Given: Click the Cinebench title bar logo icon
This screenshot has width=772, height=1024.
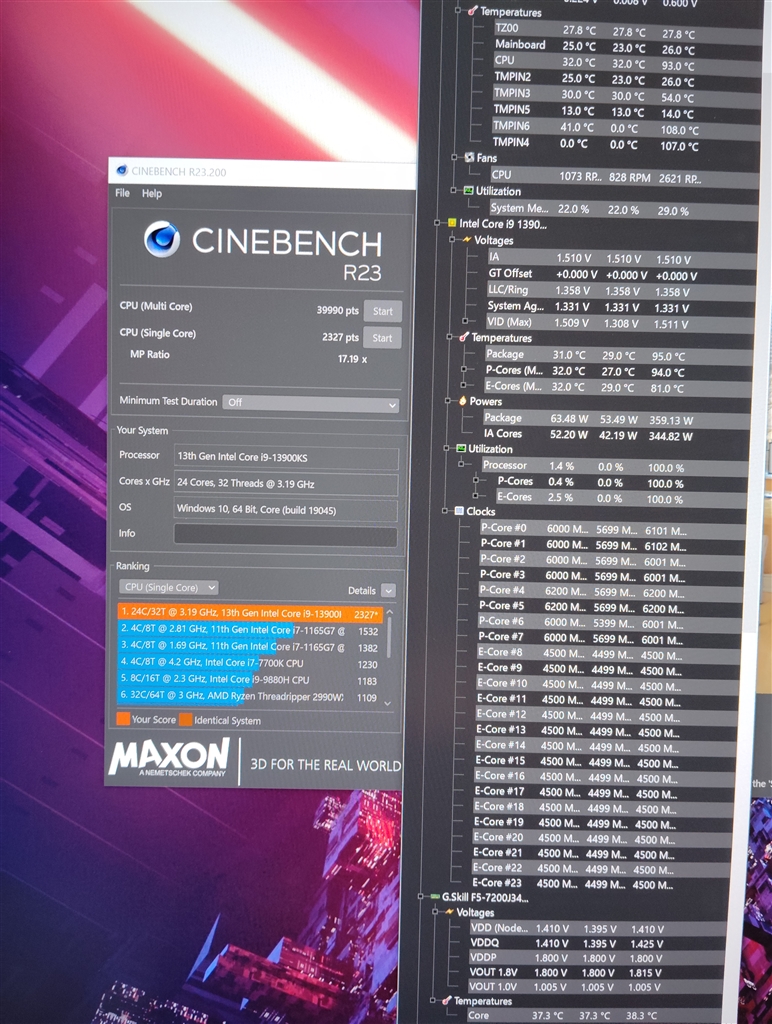Looking at the screenshot, I should (121, 171).
